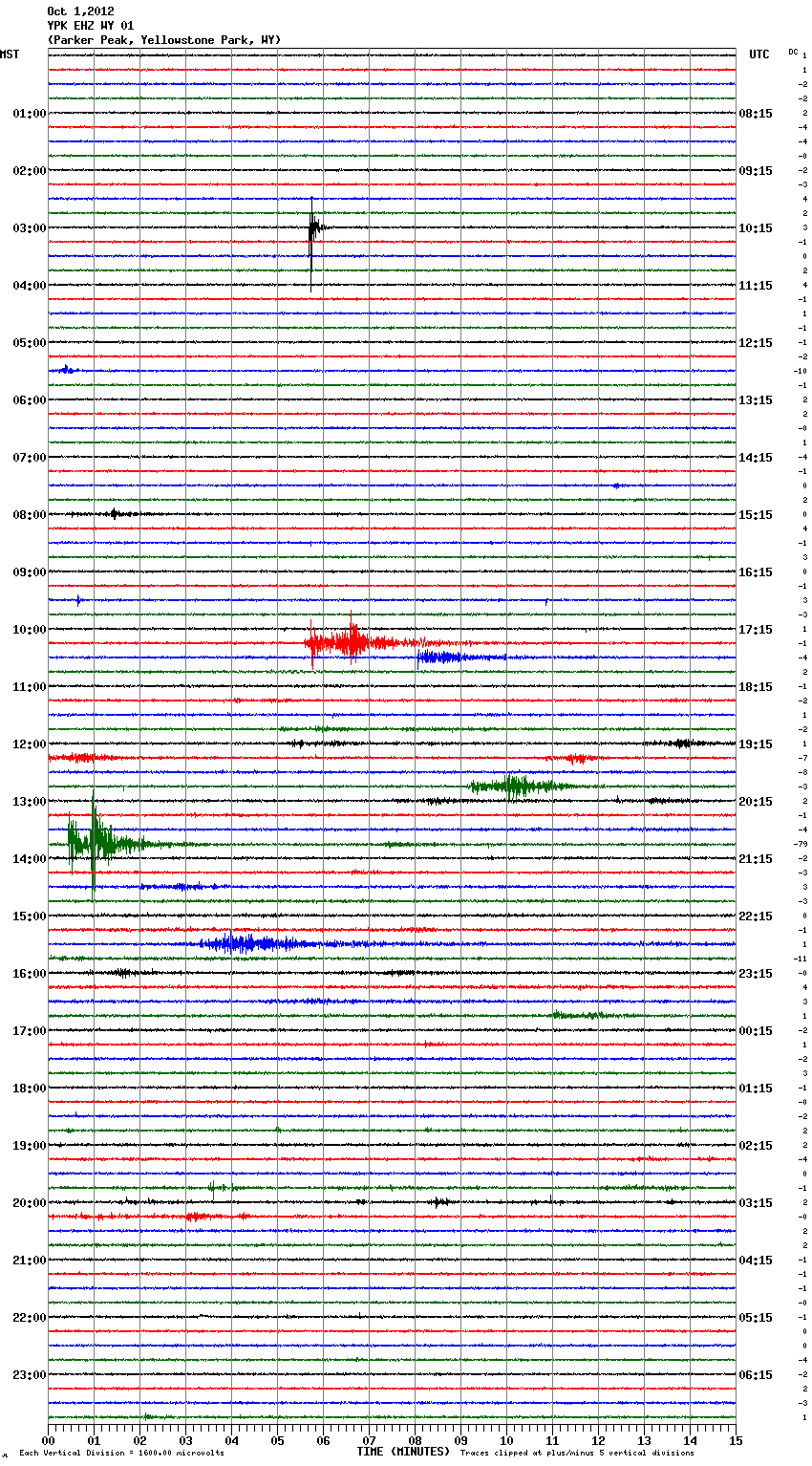Click the 'UTC' column header
Viewport: 812px width, 1466px height.
759,54
